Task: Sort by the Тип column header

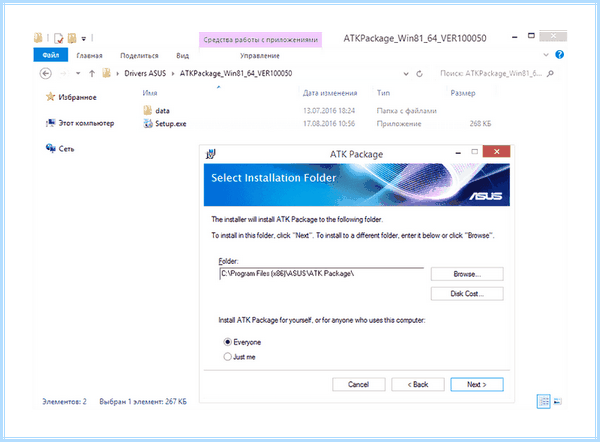Action: pos(383,93)
